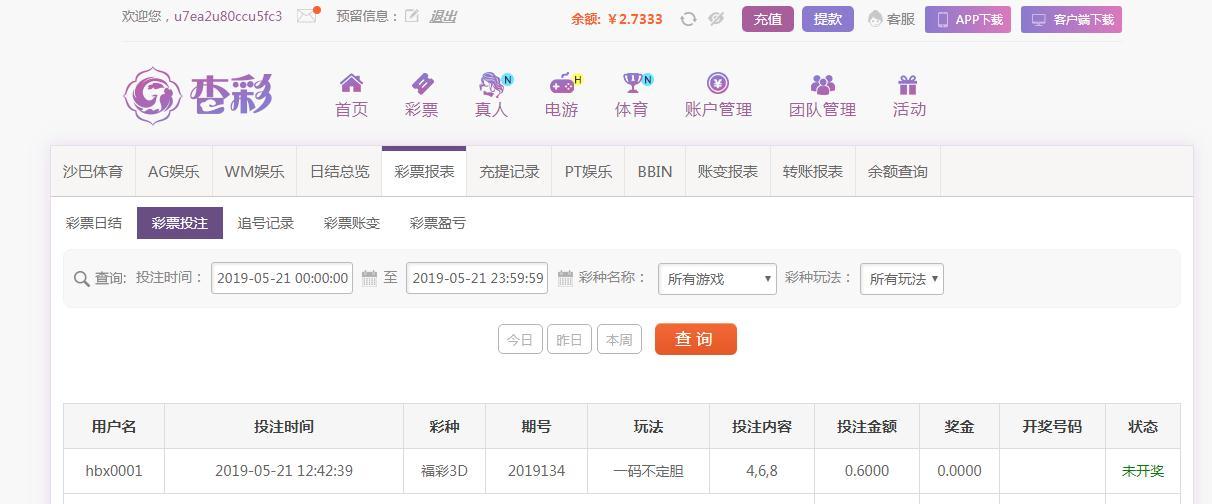The image size is (1212, 504).
Task: Open start date calendar icon
Action: tap(369, 278)
